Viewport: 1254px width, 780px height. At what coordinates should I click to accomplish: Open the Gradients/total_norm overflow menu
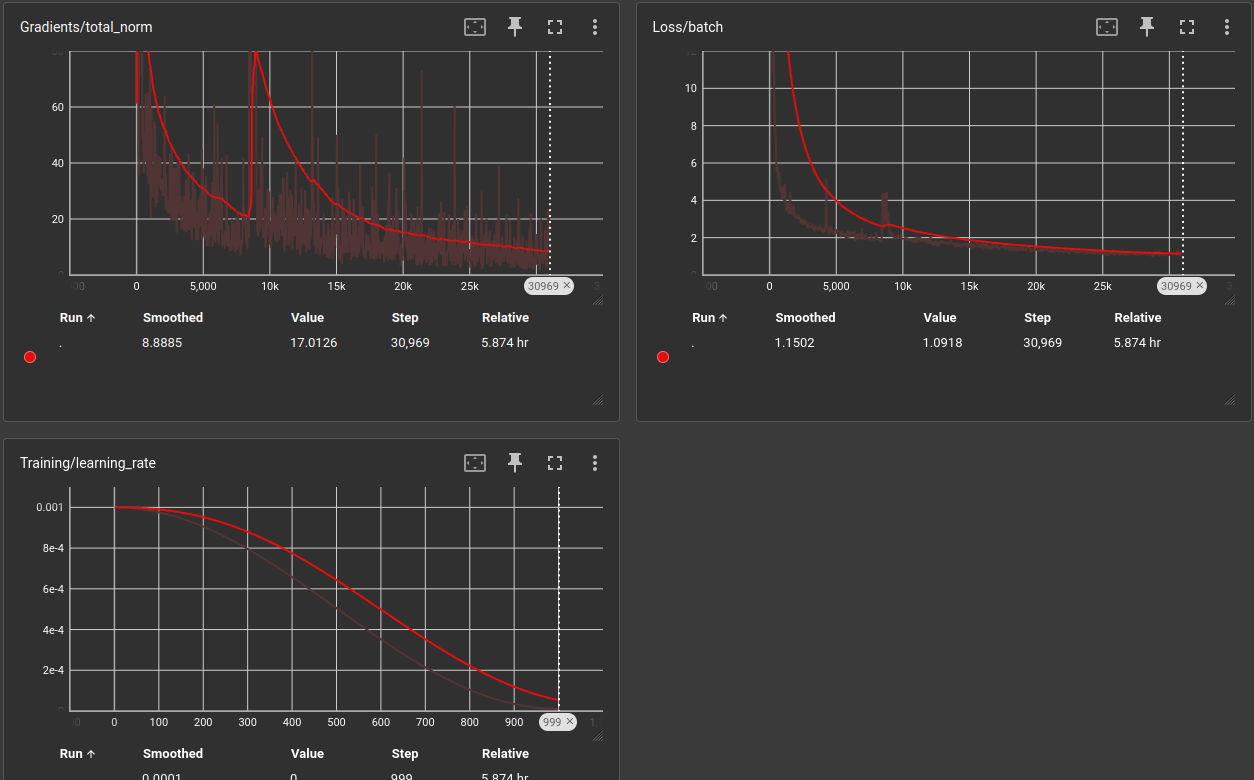[x=595, y=27]
